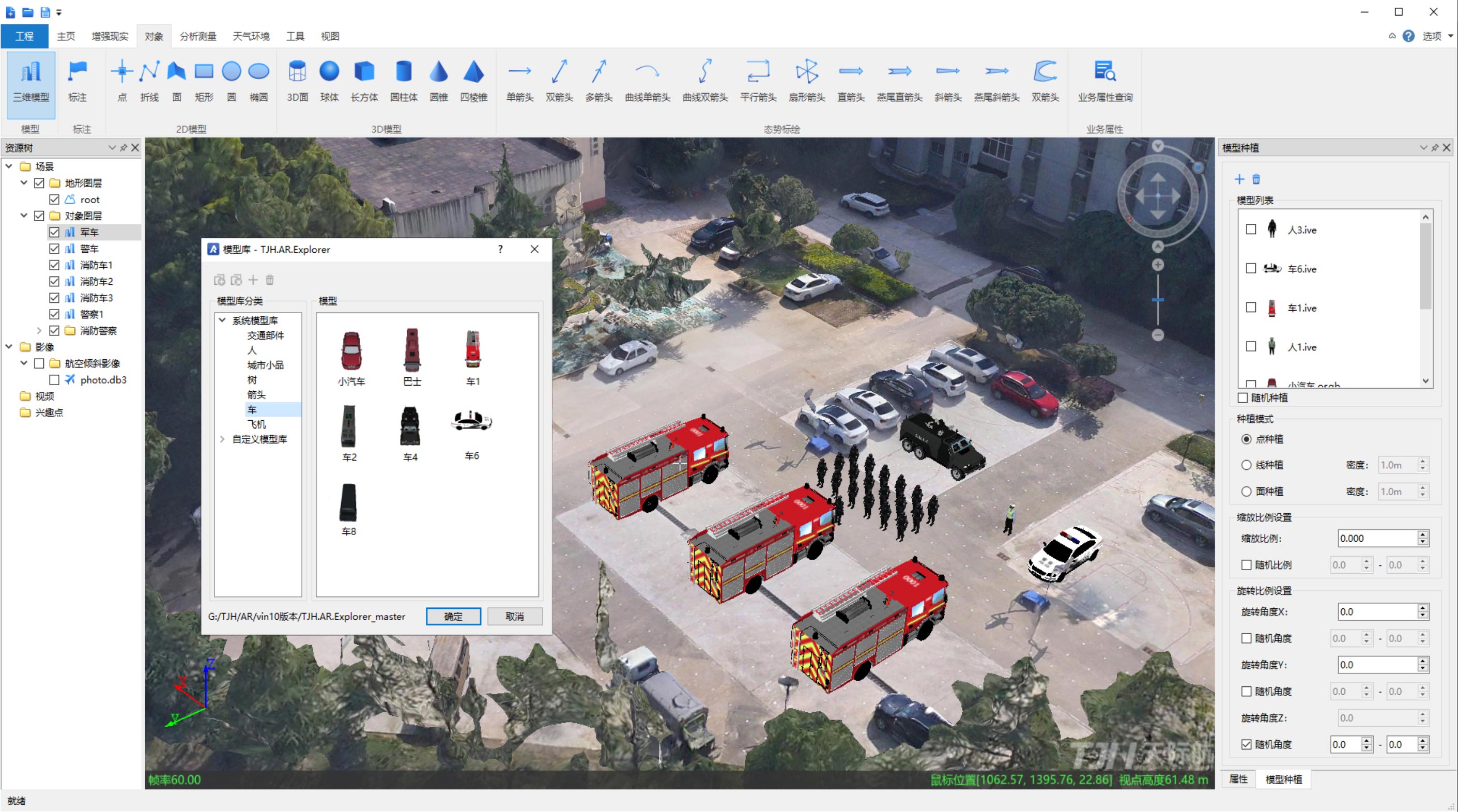Enable the 随机种植 checkbox
The width and height of the screenshot is (1458, 812).
coord(1243,398)
